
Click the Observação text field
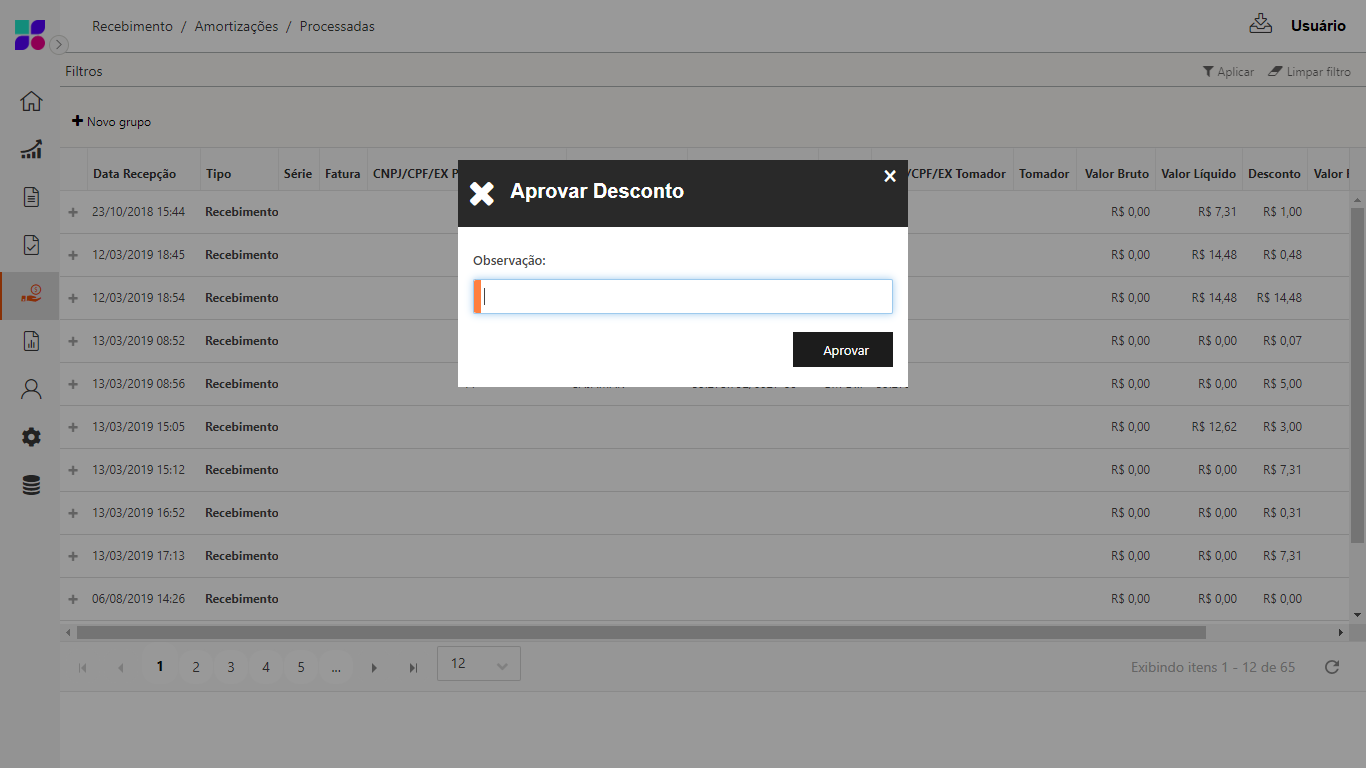point(685,297)
